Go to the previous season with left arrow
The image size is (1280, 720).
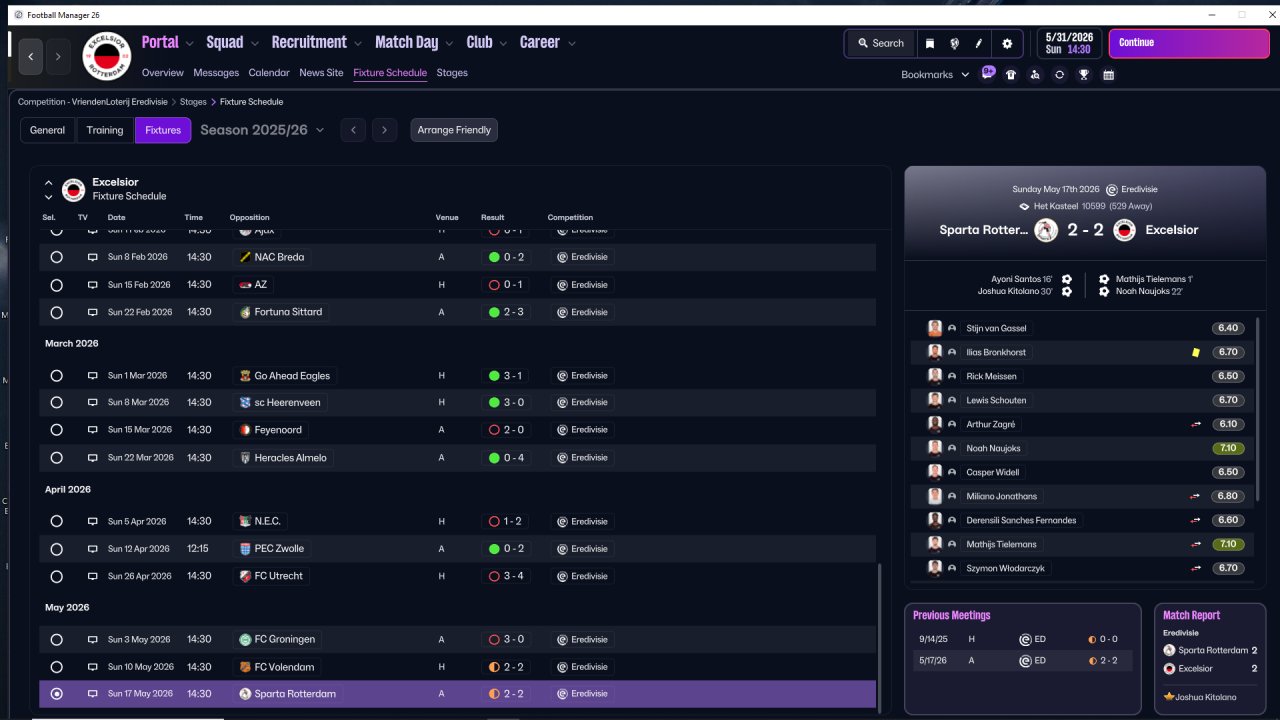tap(353, 130)
